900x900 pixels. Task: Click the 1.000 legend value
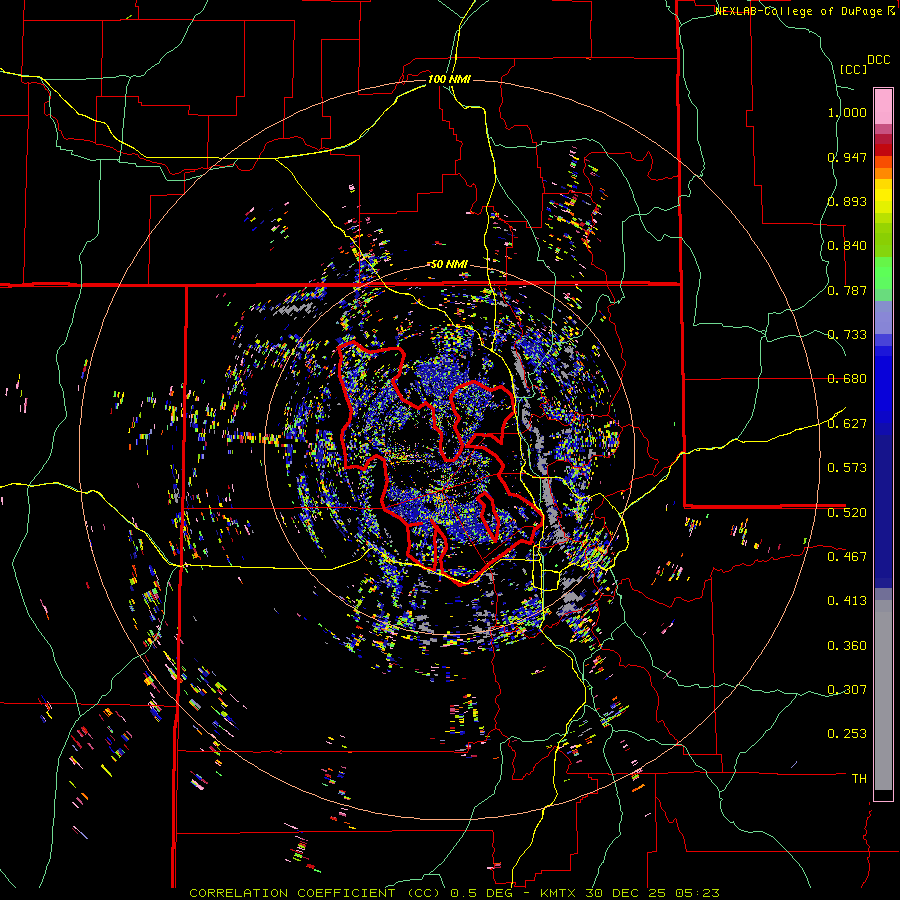click(847, 112)
